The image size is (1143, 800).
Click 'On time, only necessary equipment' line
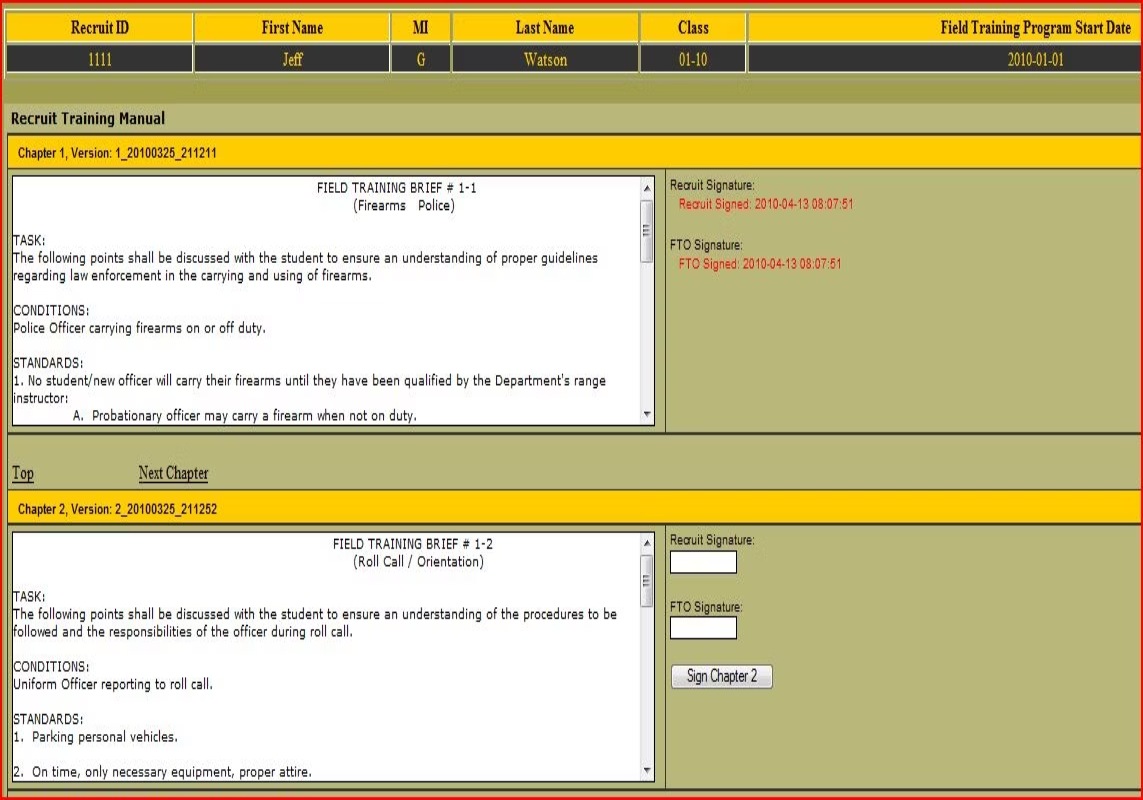163,772
